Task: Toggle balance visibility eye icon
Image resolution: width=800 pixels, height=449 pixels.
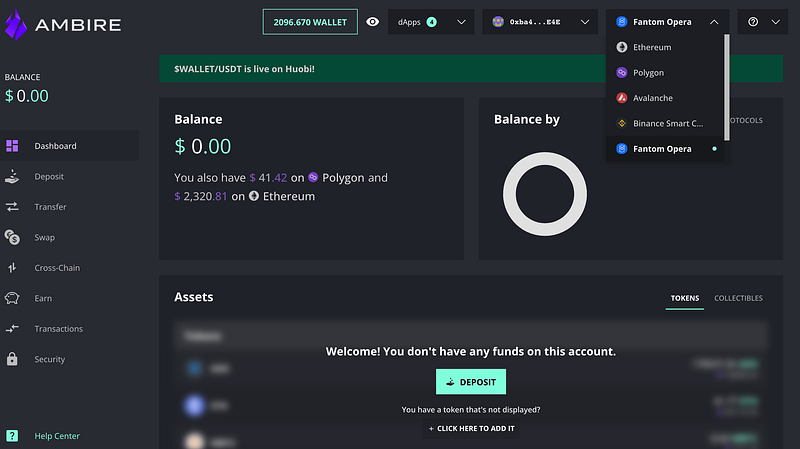Action: pyautogui.click(x=372, y=22)
